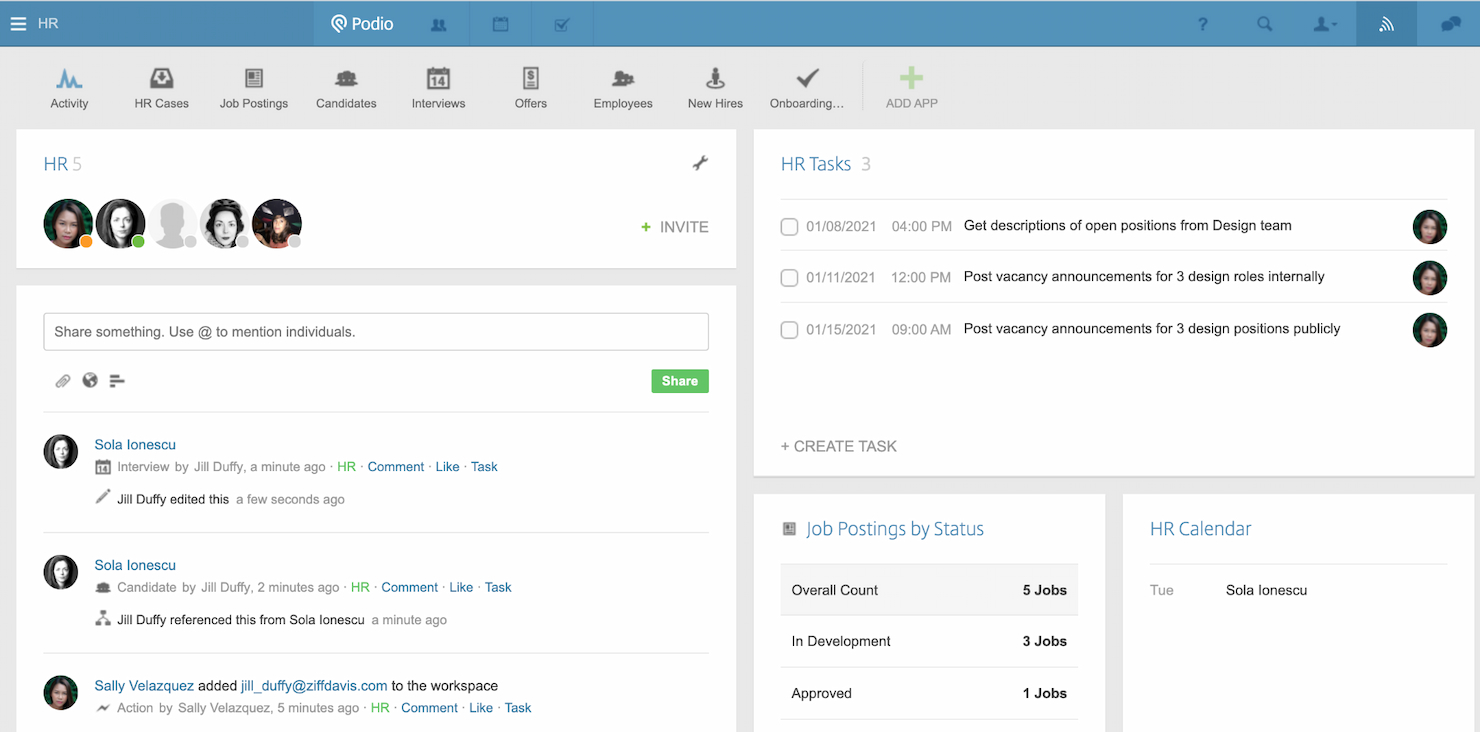Open the notifications feed icon
Image resolution: width=1480 pixels, height=732 pixels.
point(1386,24)
